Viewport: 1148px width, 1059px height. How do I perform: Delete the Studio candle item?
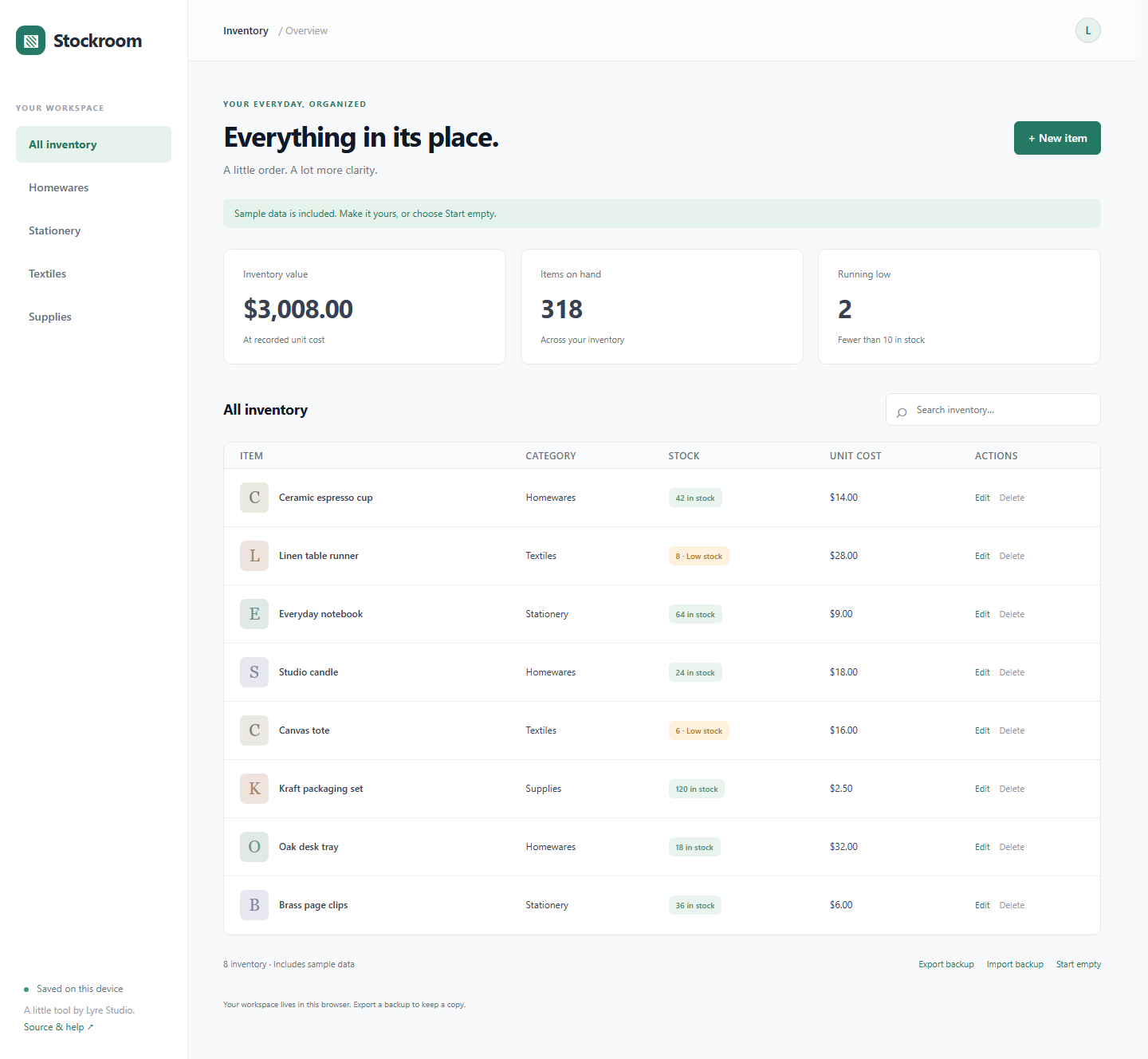[x=1012, y=672]
